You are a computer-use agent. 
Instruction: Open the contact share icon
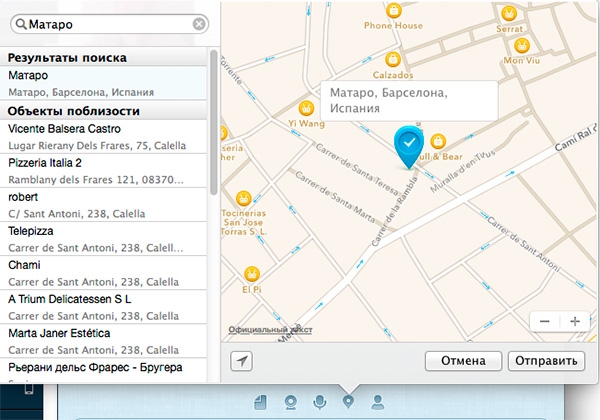(x=378, y=402)
